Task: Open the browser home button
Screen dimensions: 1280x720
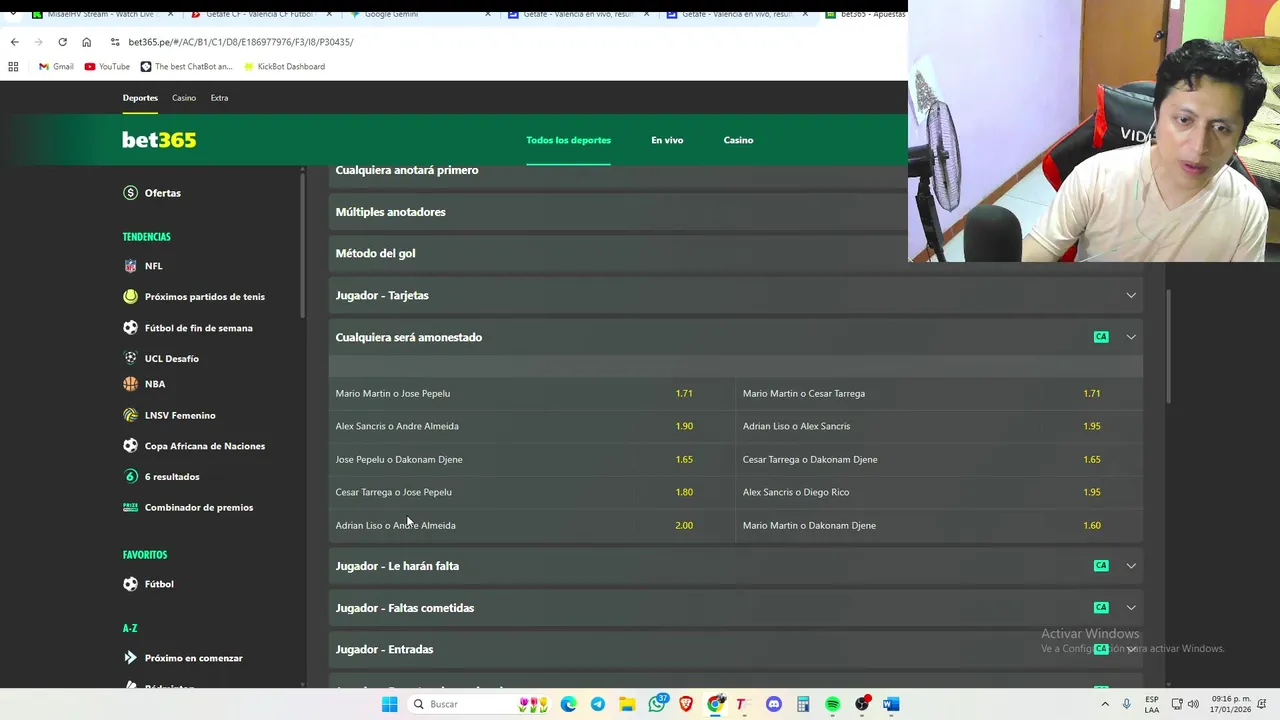Action: pyautogui.click(x=86, y=42)
